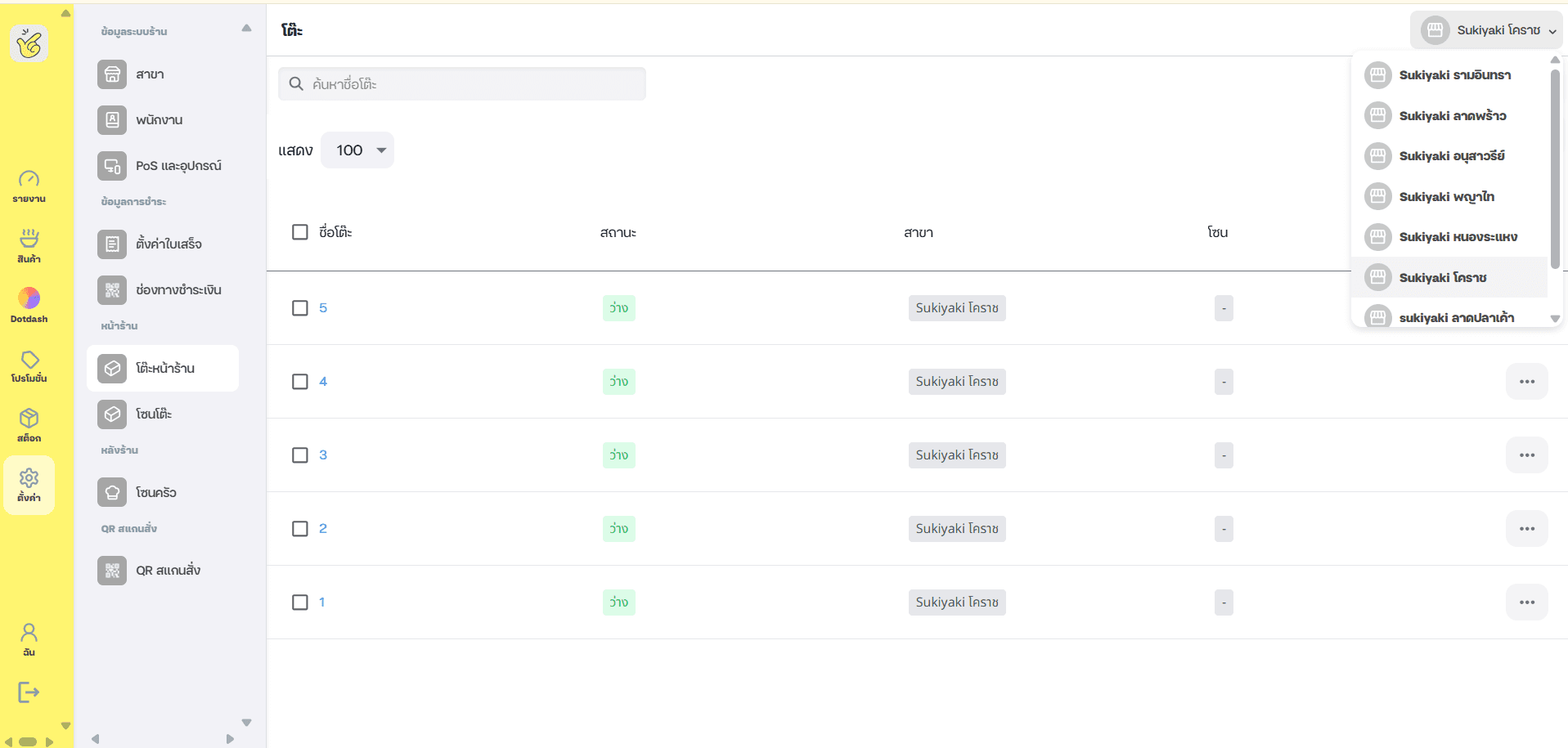Click the สาขา column header

pos(919,232)
